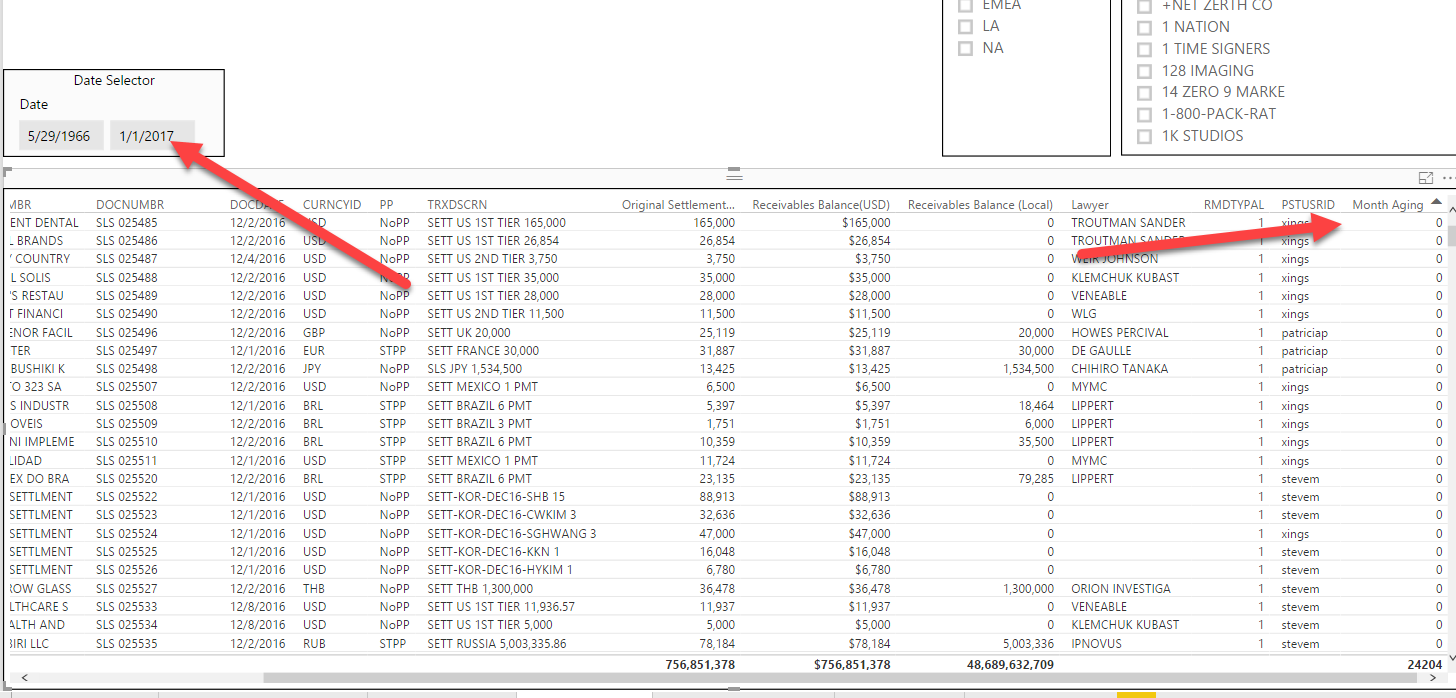Check the 1K STUDIOS option
The height and width of the screenshot is (698, 1456).
click(1145, 136)
